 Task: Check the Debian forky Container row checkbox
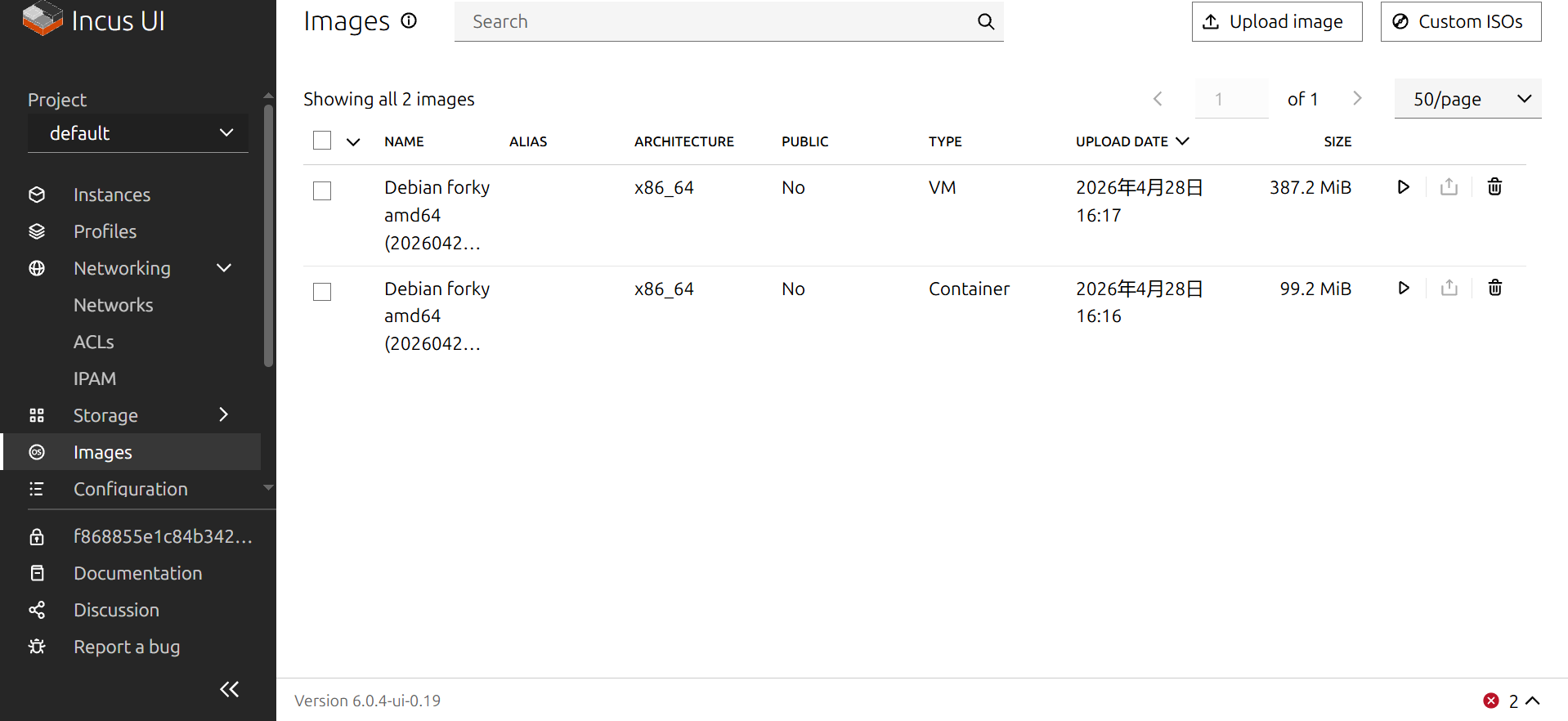click(x=322, y=292)
